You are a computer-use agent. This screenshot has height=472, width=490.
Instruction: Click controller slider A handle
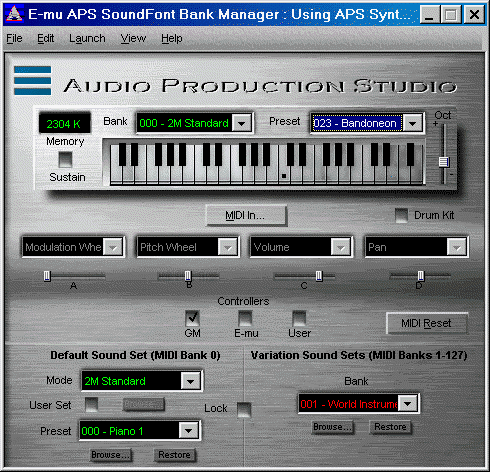click(x=47, y=276)
